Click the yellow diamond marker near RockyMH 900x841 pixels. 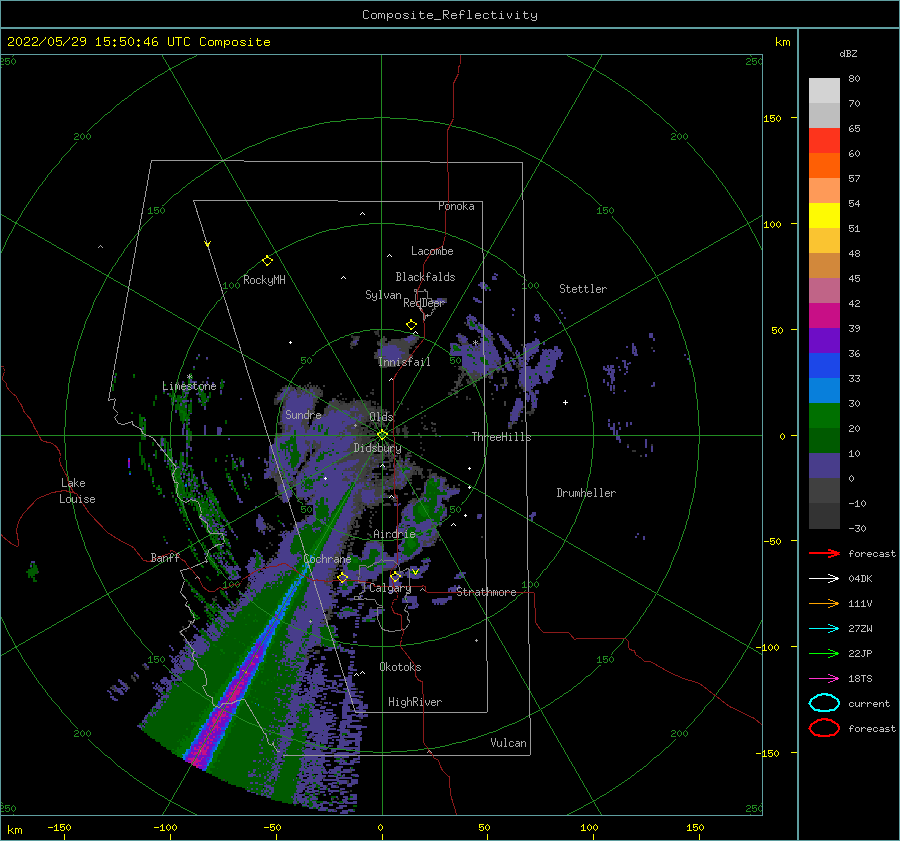tap(267, 261)
